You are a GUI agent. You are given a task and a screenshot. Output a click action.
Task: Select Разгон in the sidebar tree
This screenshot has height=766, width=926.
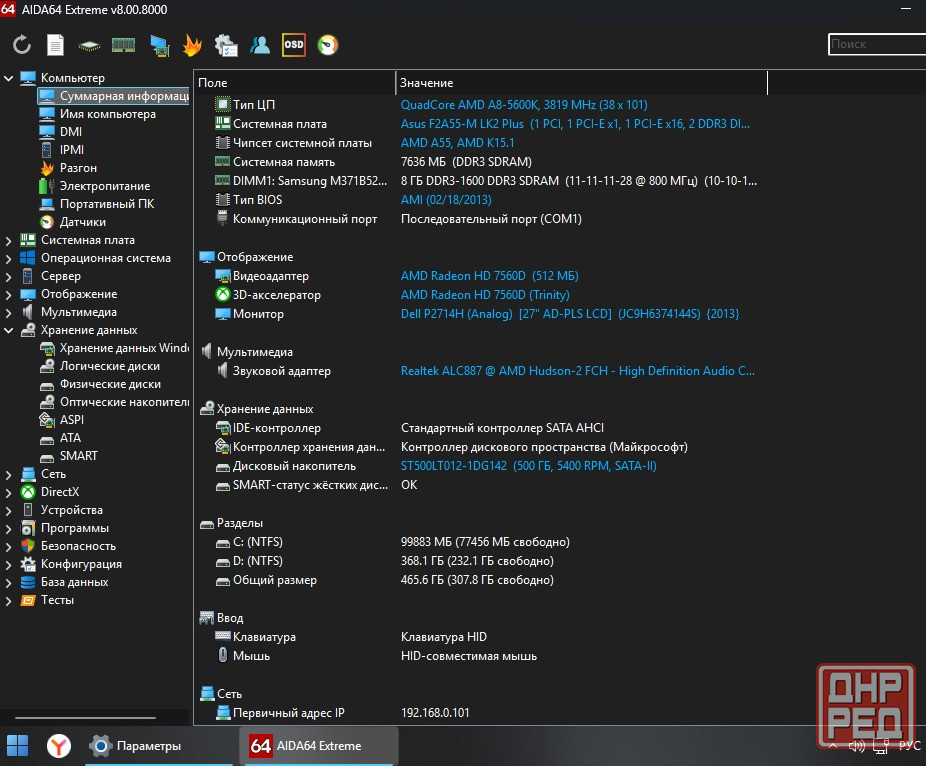[78, 168]
